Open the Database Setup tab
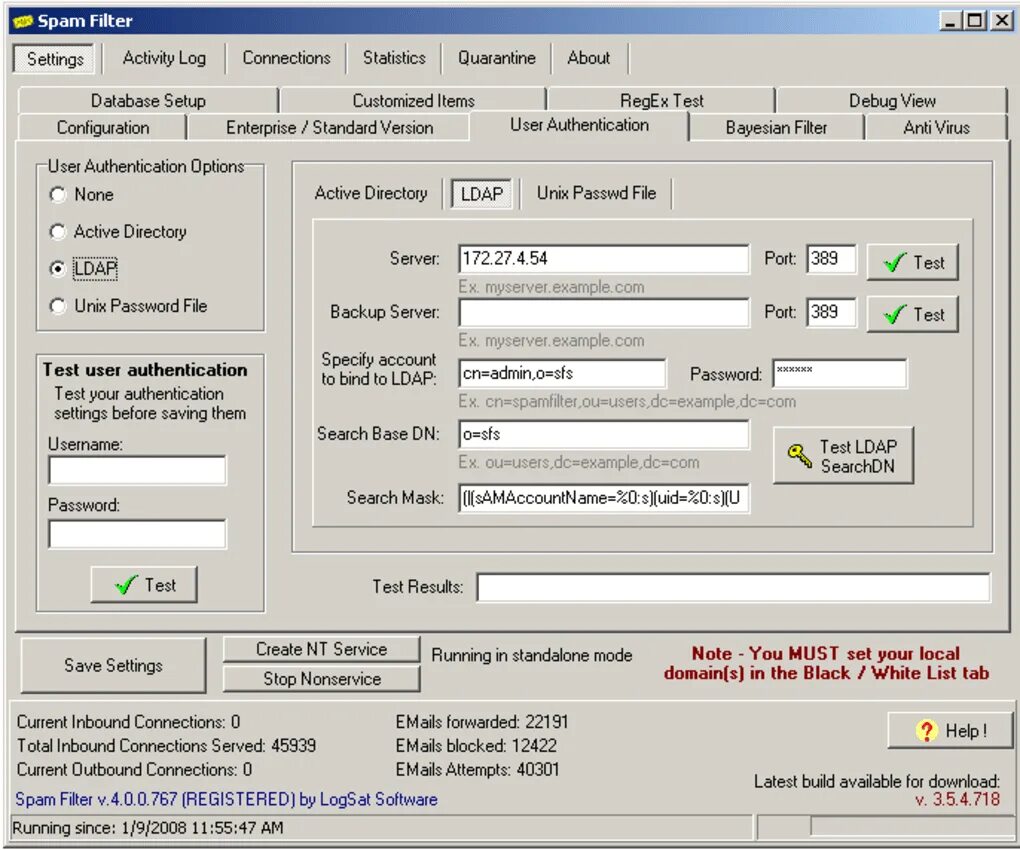1020x850 pixels. coord(148,101)
